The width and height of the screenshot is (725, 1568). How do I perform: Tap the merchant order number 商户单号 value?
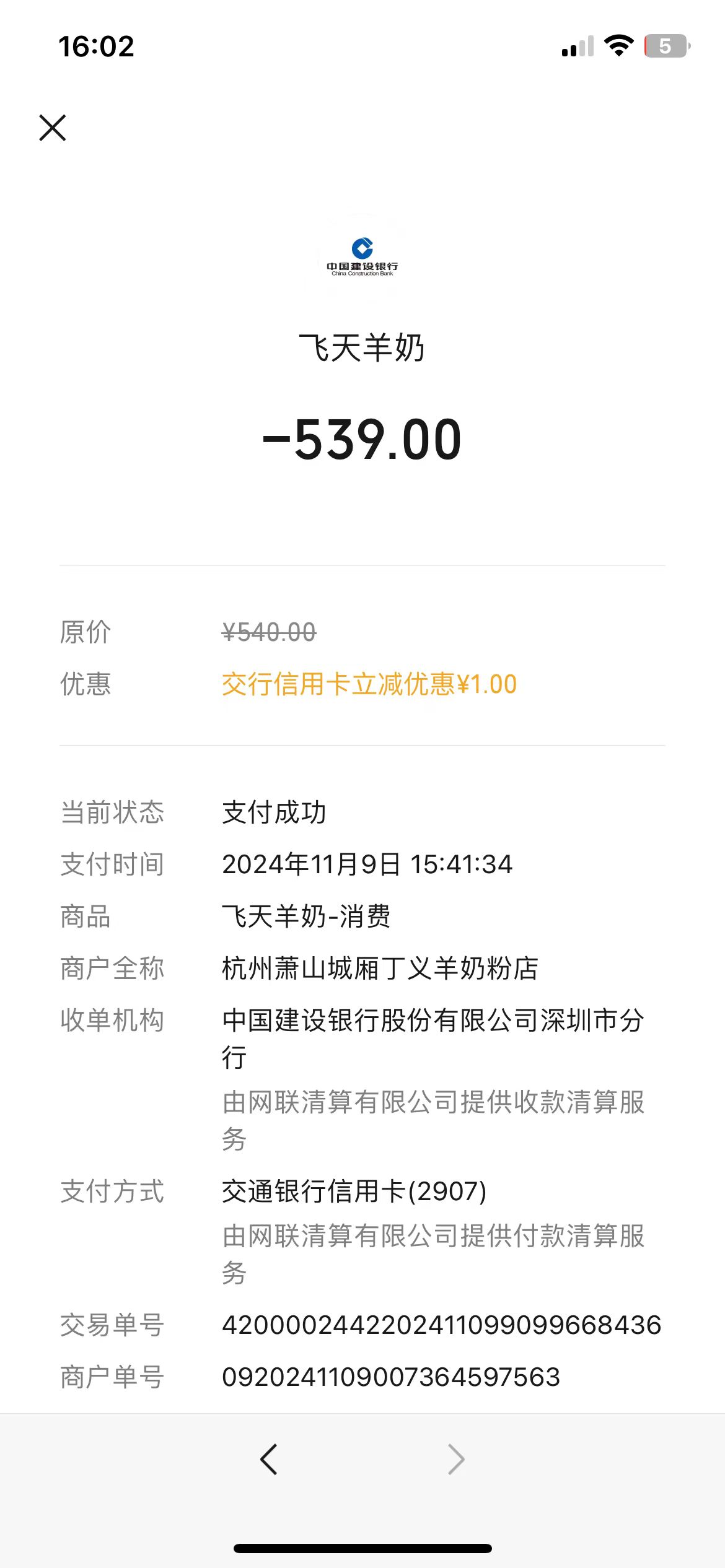tap(391, 1377)
